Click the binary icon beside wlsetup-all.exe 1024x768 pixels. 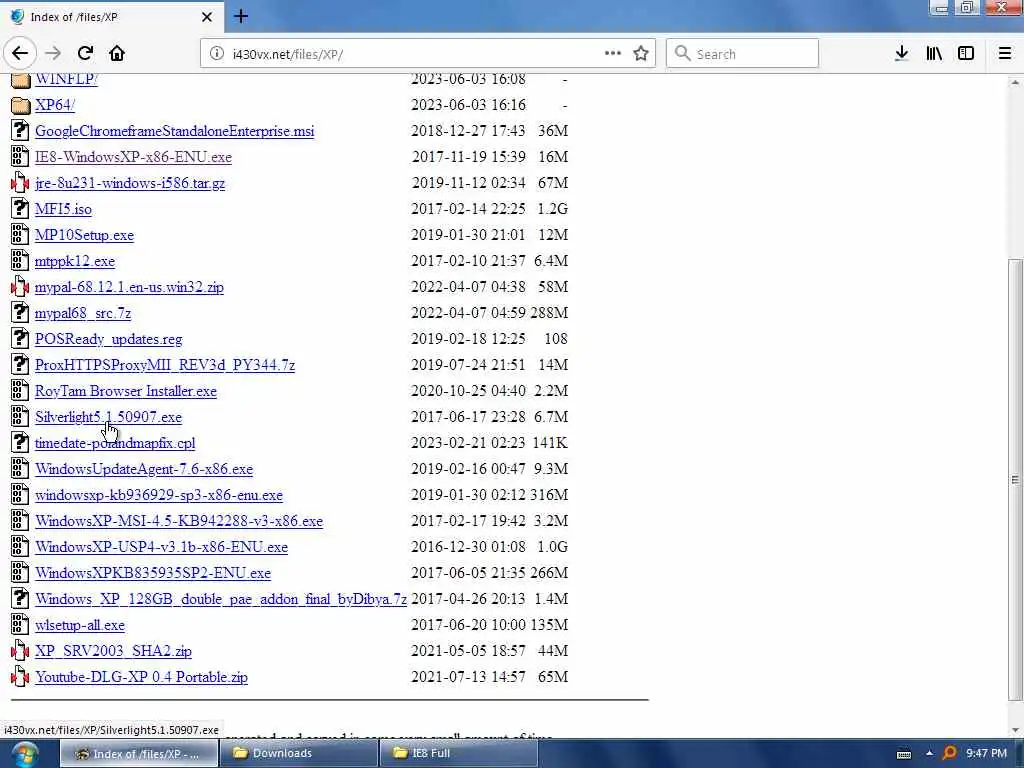point(20,625)
